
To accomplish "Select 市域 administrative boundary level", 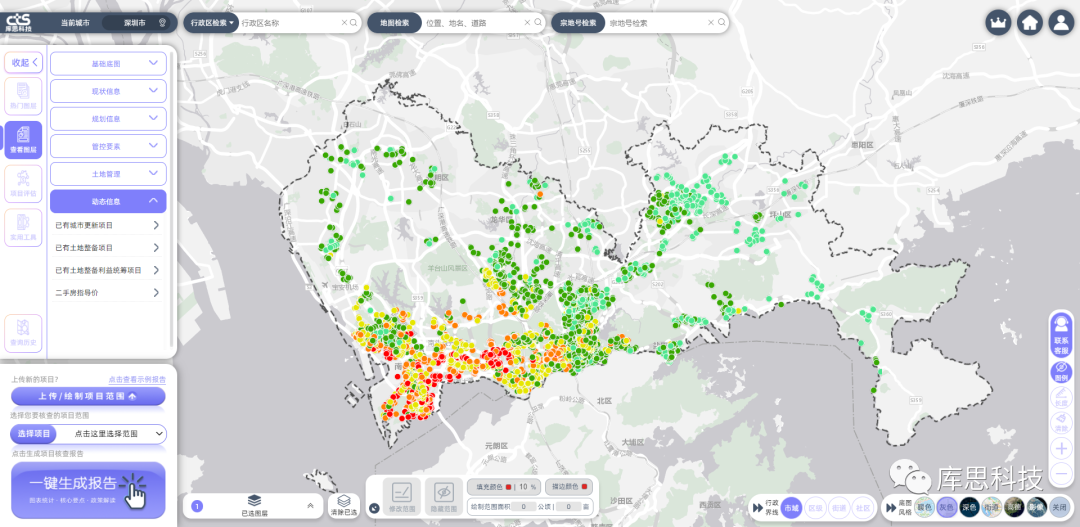I will (791, 508).
